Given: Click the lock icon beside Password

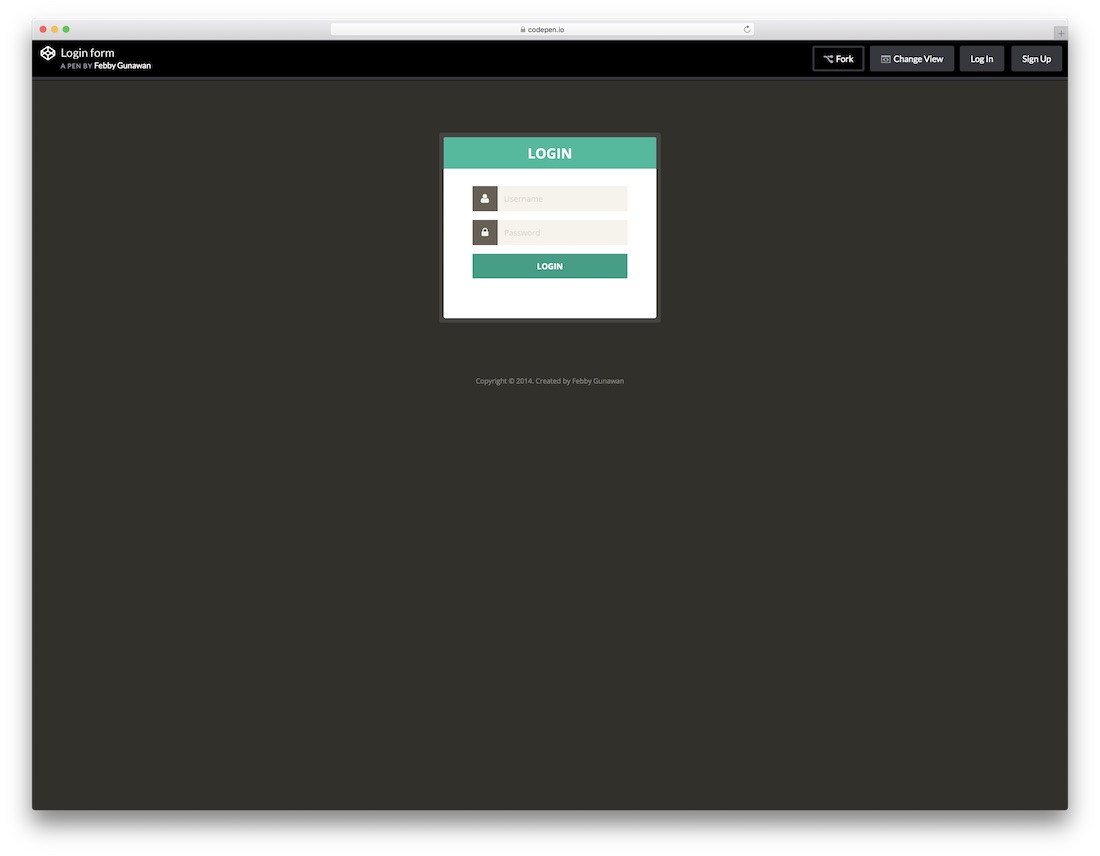Looking at the screenshot, I should pyautogui.click(x=485, y=232).
